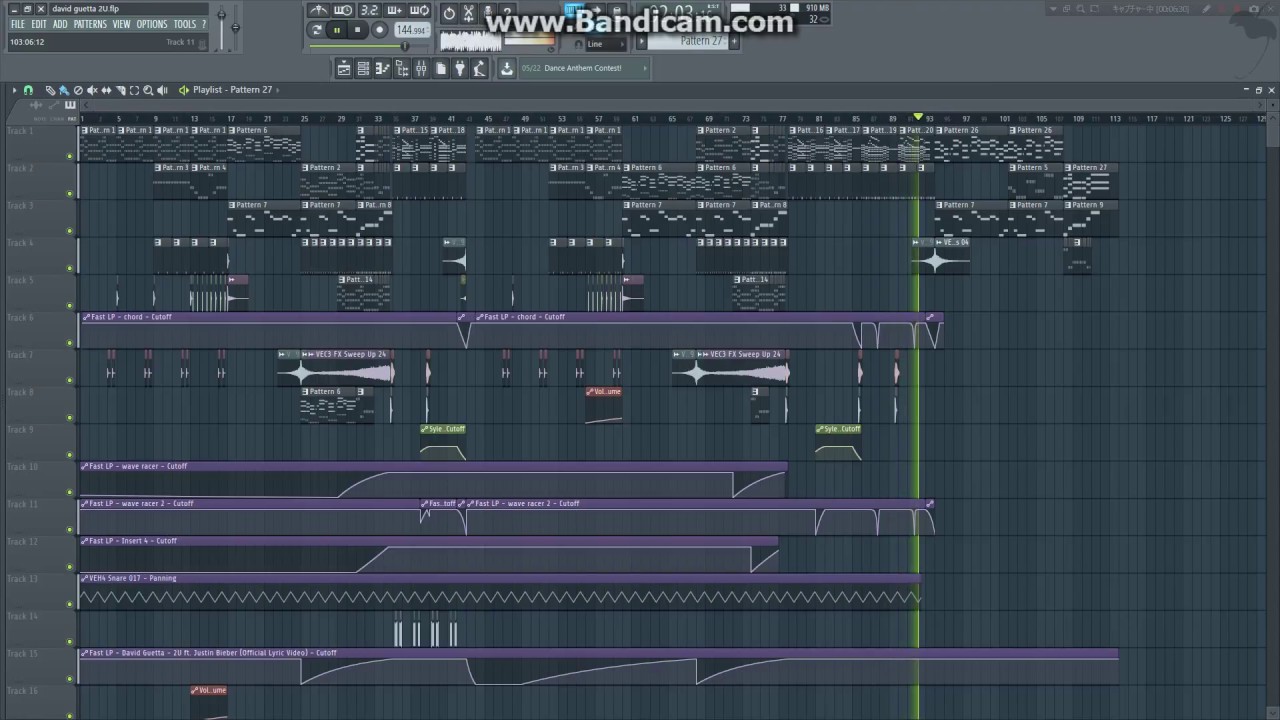This screenshot has width=1280, height=720.
Task: Mute Track 10 with its green LED
Action: (x=69, y=492)
